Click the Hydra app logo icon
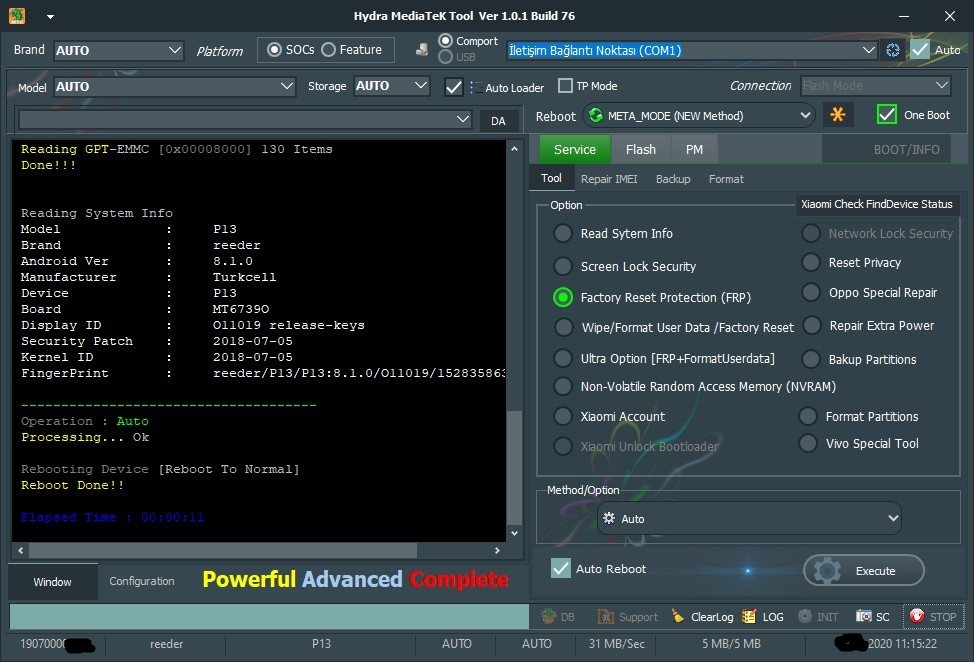 tap(17, 16)
